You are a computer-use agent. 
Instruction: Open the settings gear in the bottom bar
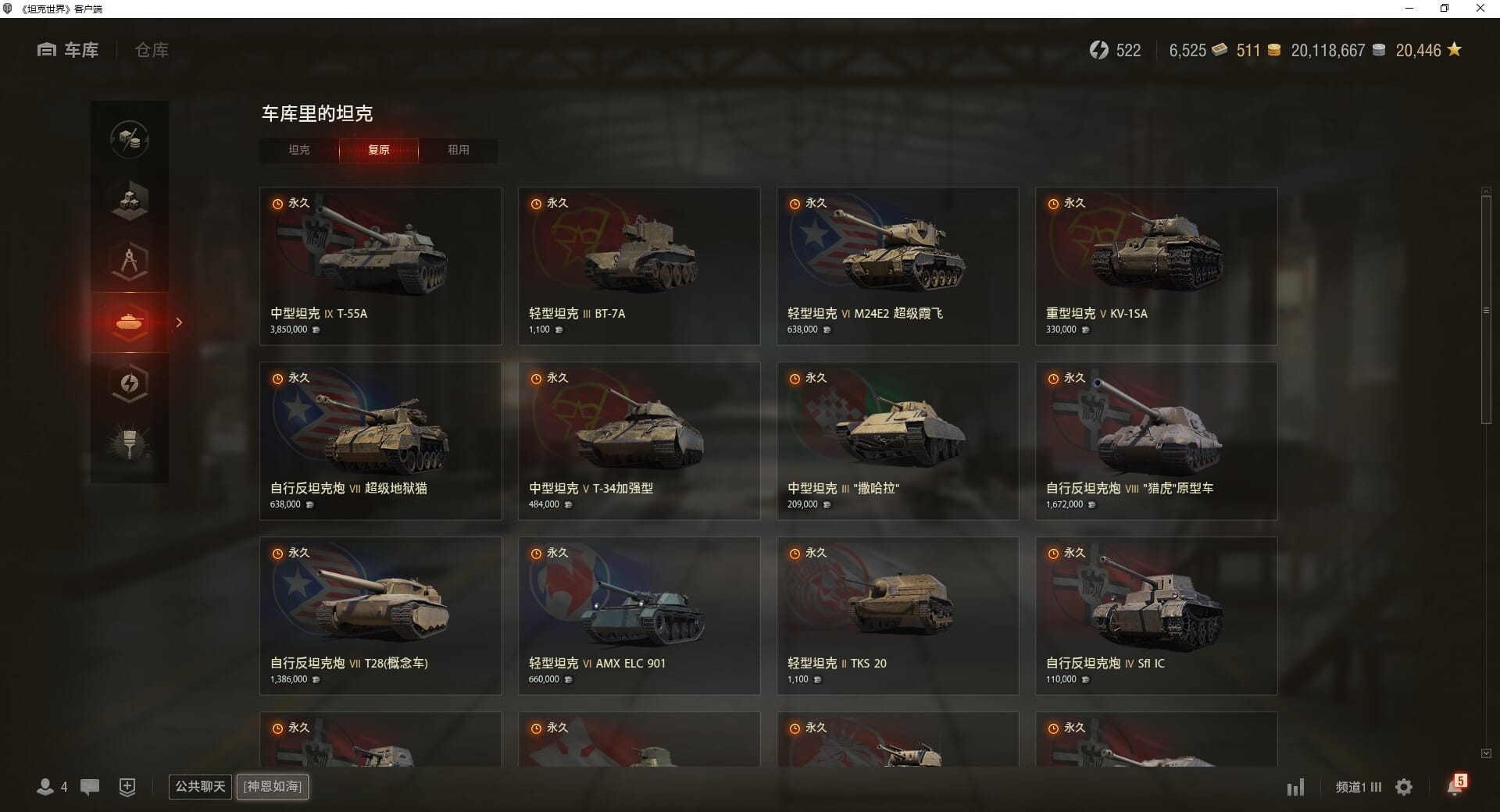(1404, 787)
